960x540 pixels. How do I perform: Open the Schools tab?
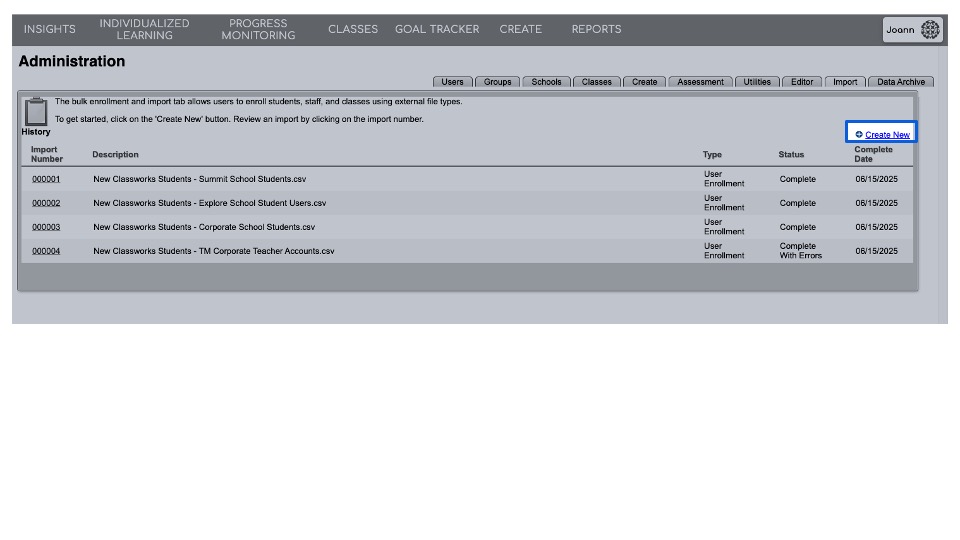pyautogui.click(x=546, y=82)
